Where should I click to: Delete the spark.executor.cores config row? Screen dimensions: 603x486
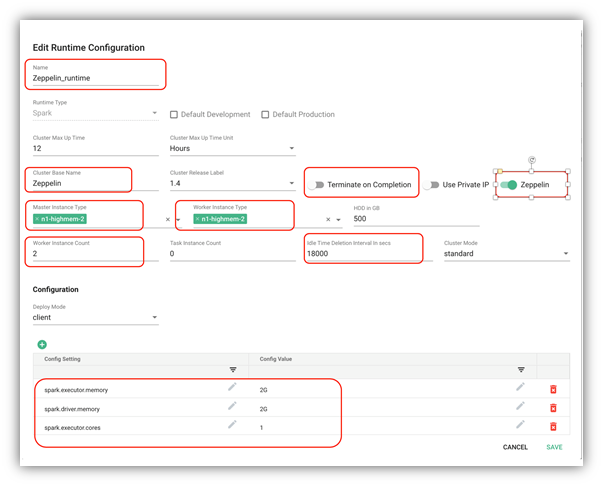(x=553, y=427)
